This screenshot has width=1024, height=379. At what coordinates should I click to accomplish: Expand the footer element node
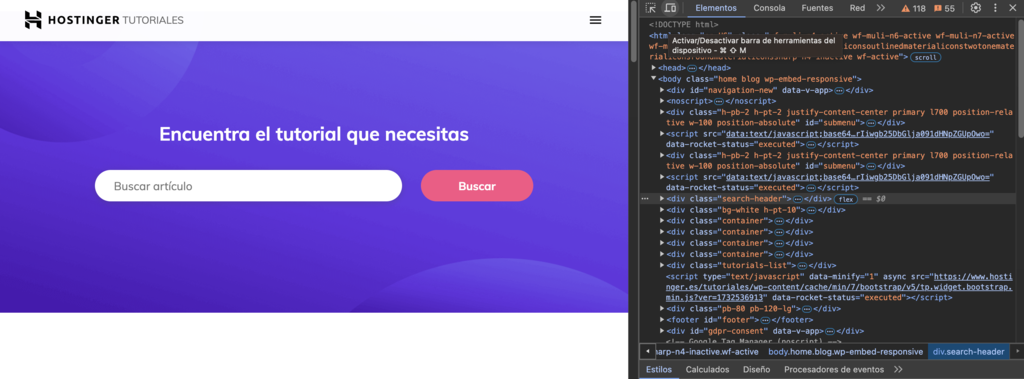click(662, 320)
